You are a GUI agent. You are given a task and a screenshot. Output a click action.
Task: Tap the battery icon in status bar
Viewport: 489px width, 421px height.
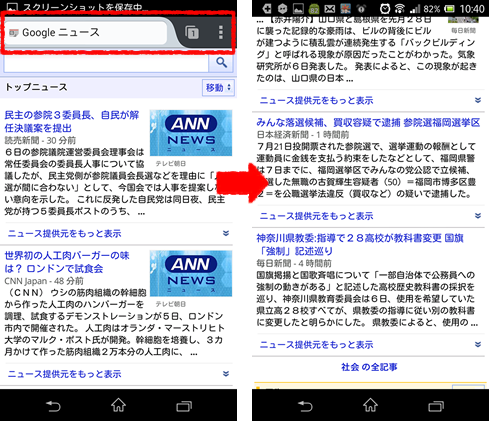pyautogui.click(x=449, y=8)
